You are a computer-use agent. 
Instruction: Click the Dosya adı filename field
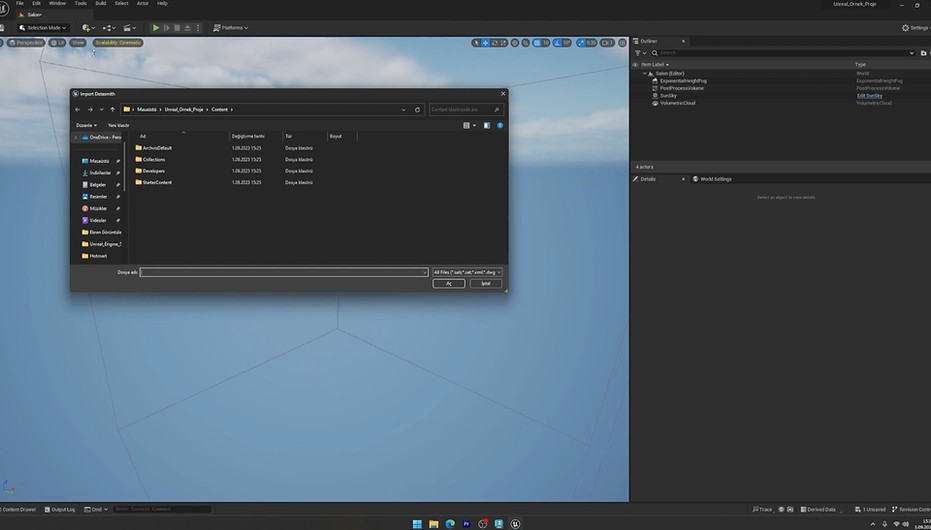[x=283, y=272]
